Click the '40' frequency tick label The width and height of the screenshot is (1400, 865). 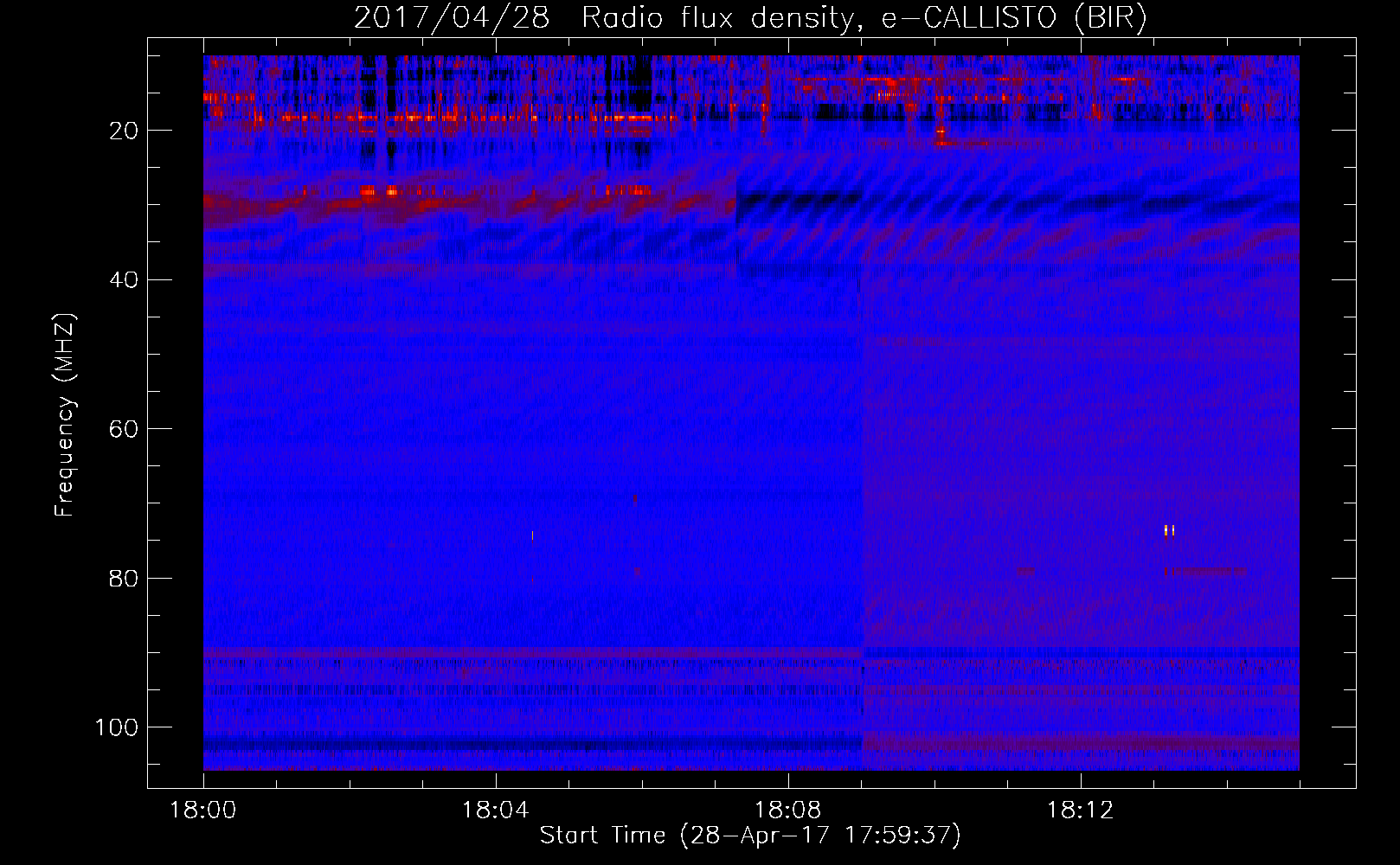pos(124,279)
